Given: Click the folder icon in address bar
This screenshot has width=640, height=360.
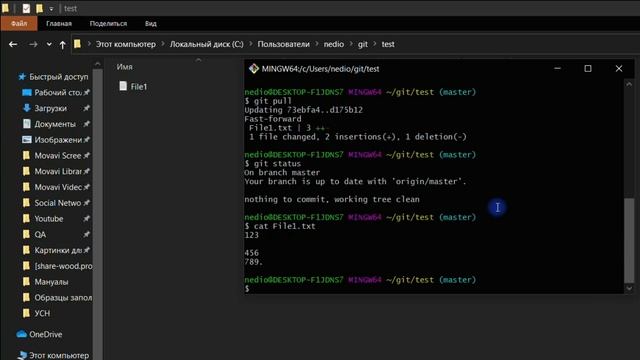Looking at the screenshot, I should [x=78, y=44].
